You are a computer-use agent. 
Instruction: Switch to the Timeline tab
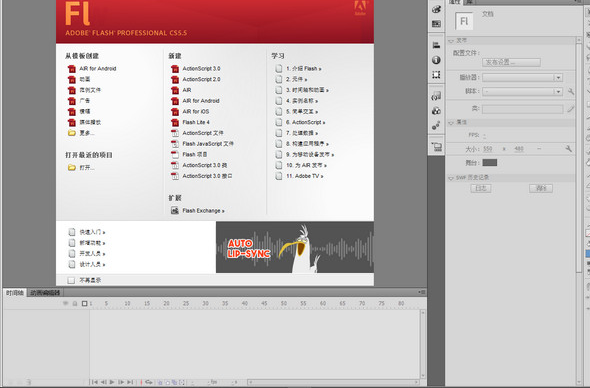click(15, 293)
